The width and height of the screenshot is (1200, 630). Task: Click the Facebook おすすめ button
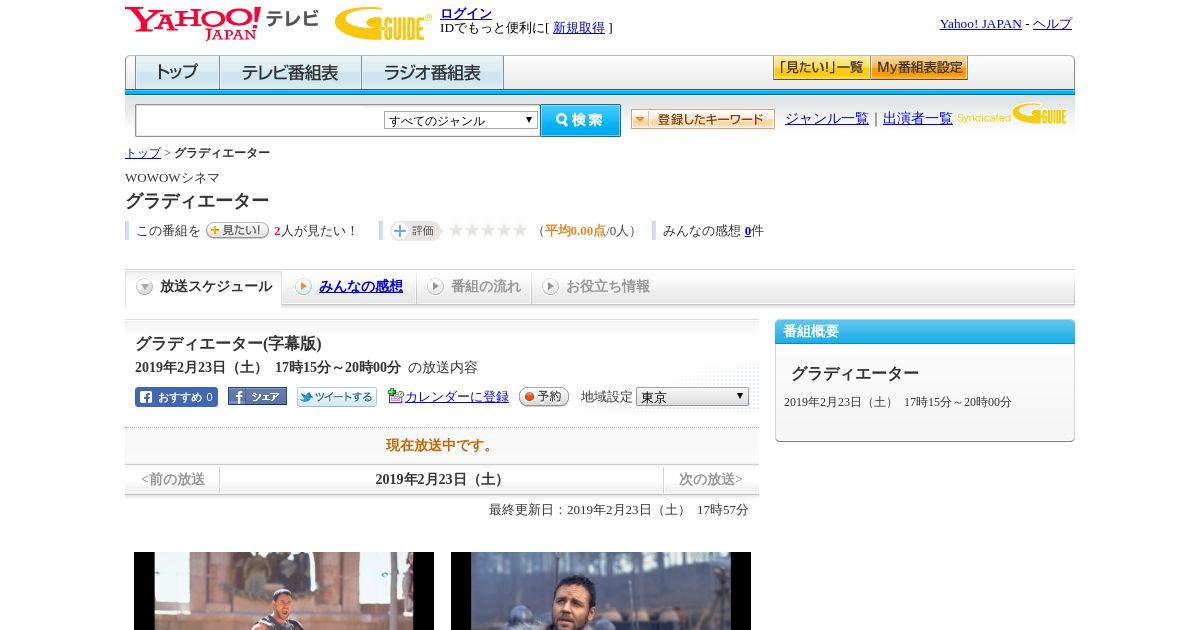coord(176,397)
